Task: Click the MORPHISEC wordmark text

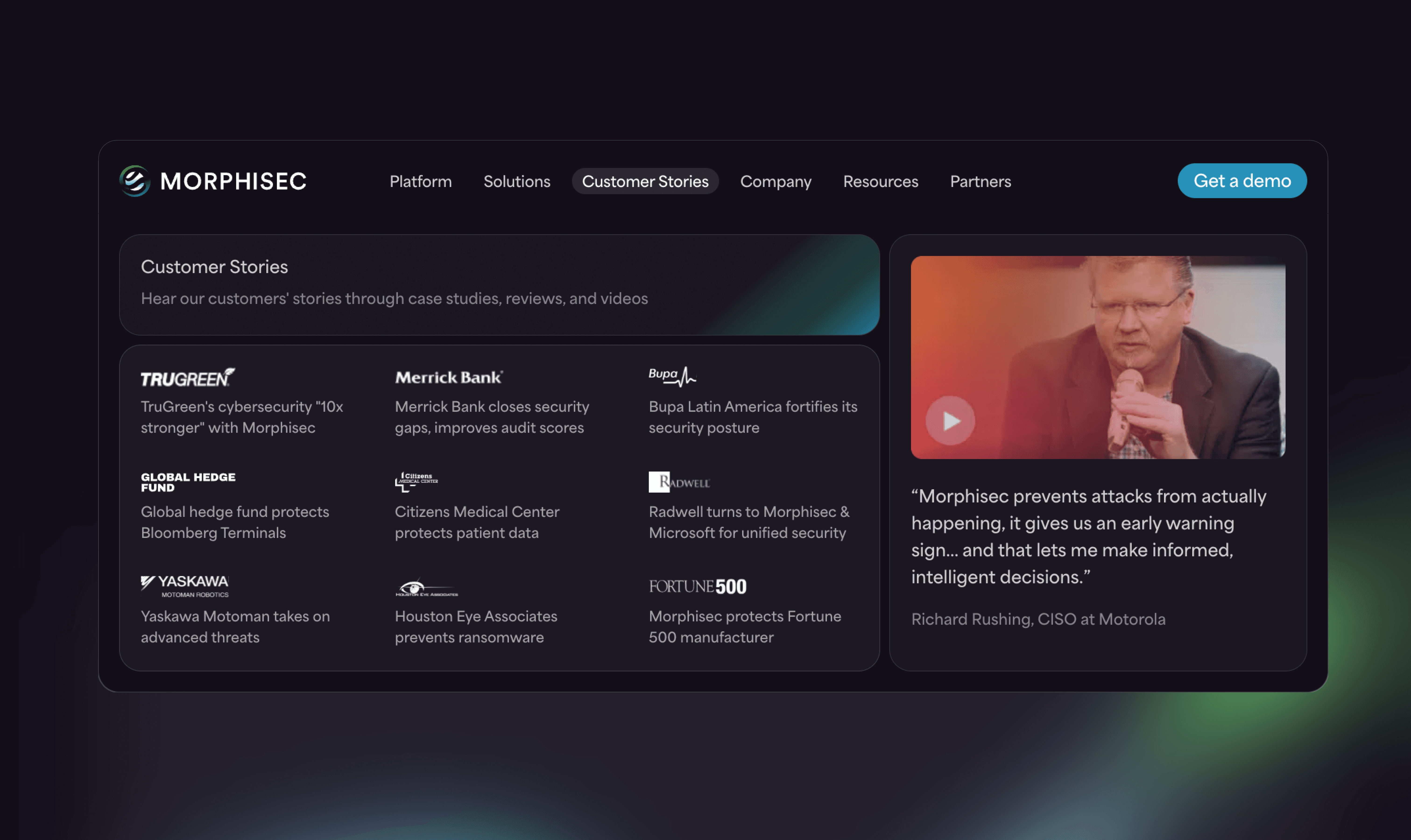Action: point(233,181)
